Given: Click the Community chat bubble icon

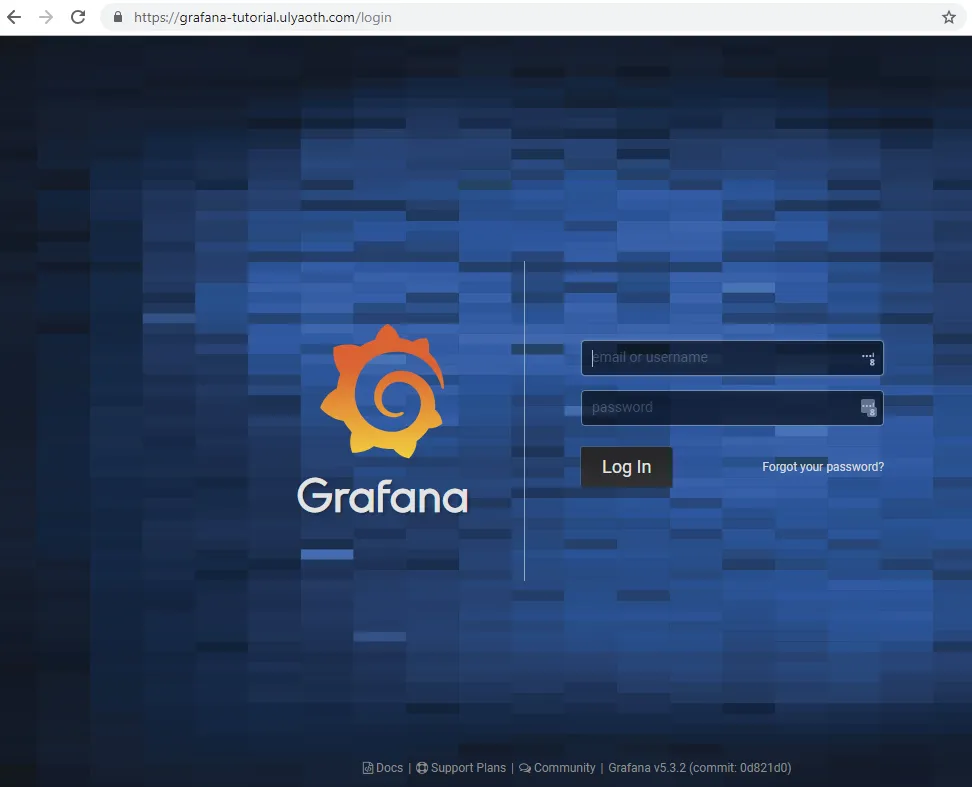Looking at the screenshot, I should (x=525, y=768).
